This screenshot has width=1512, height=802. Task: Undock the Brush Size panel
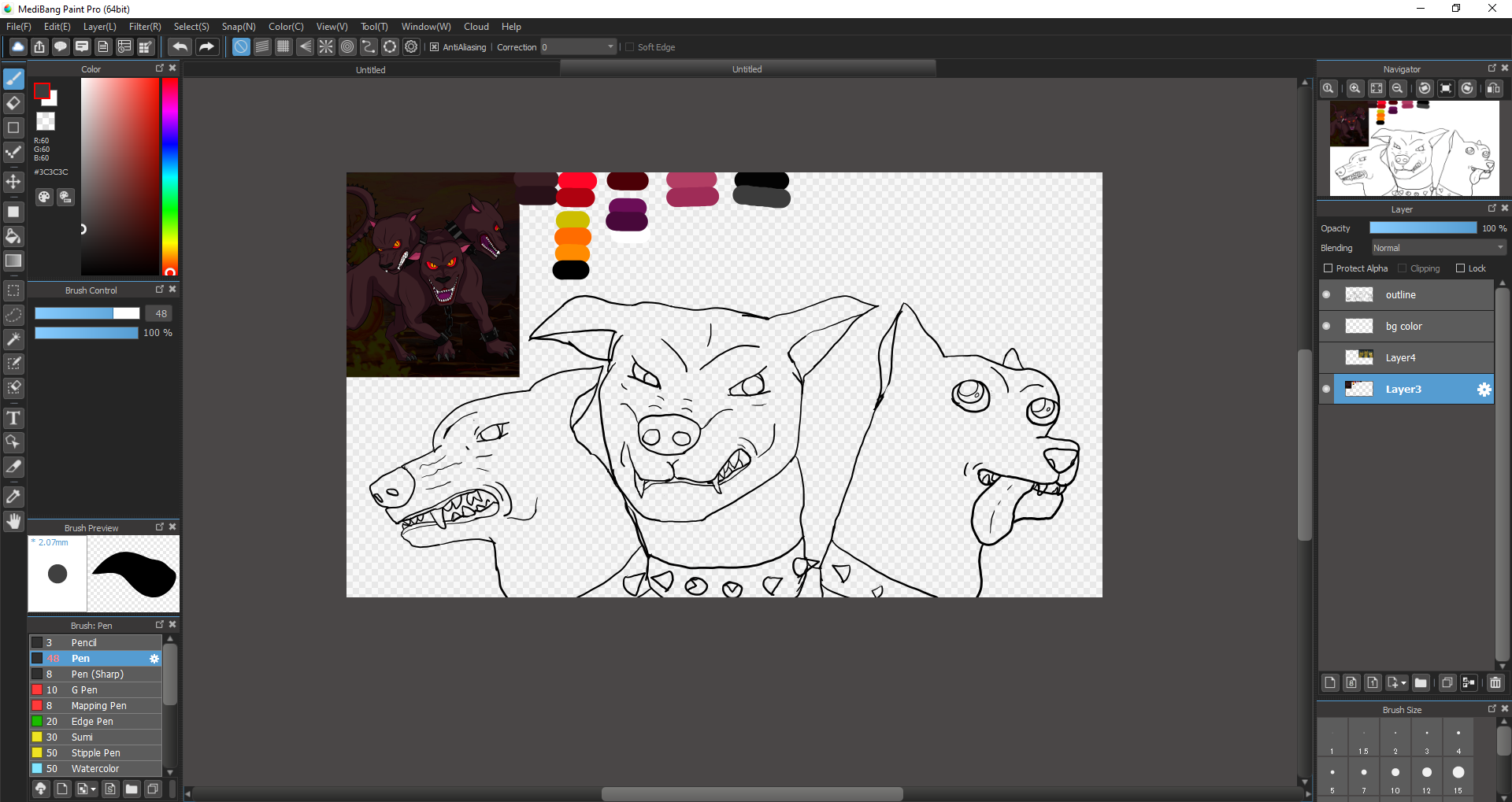[1492, 709]
